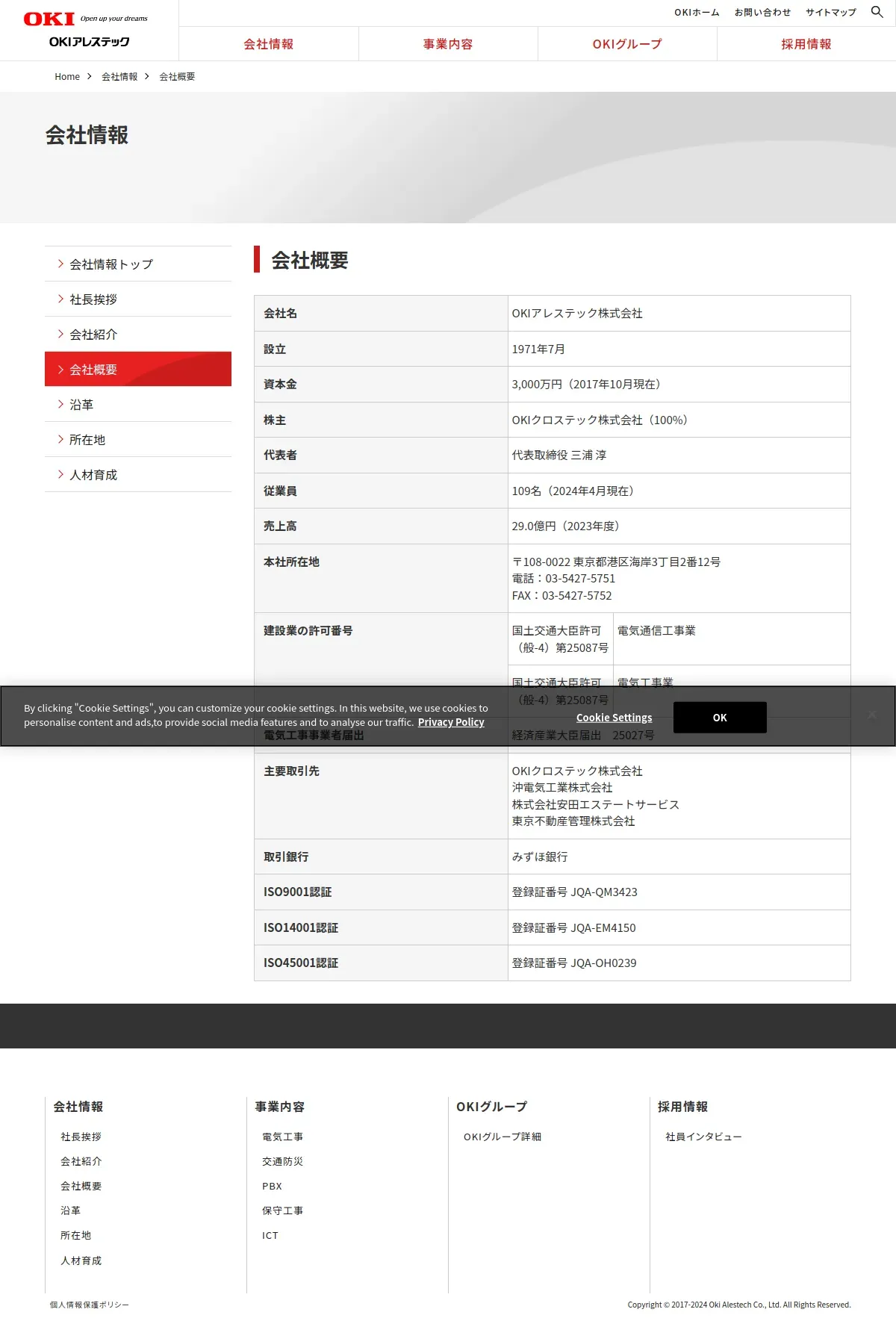Open Cookie Settings in the banner

(614, 718)
